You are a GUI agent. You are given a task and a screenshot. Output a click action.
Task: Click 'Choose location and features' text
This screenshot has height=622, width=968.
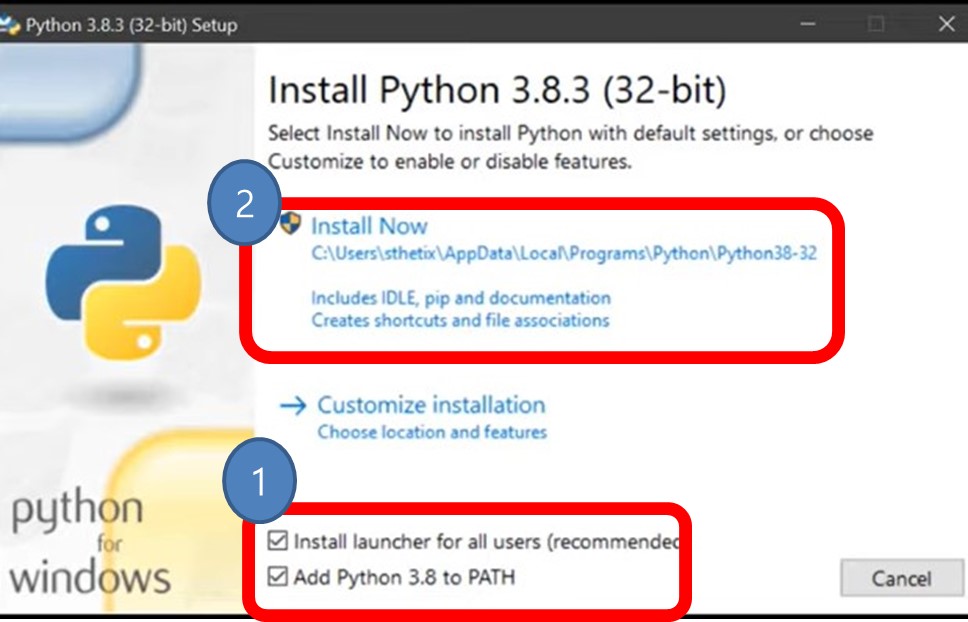432,432
